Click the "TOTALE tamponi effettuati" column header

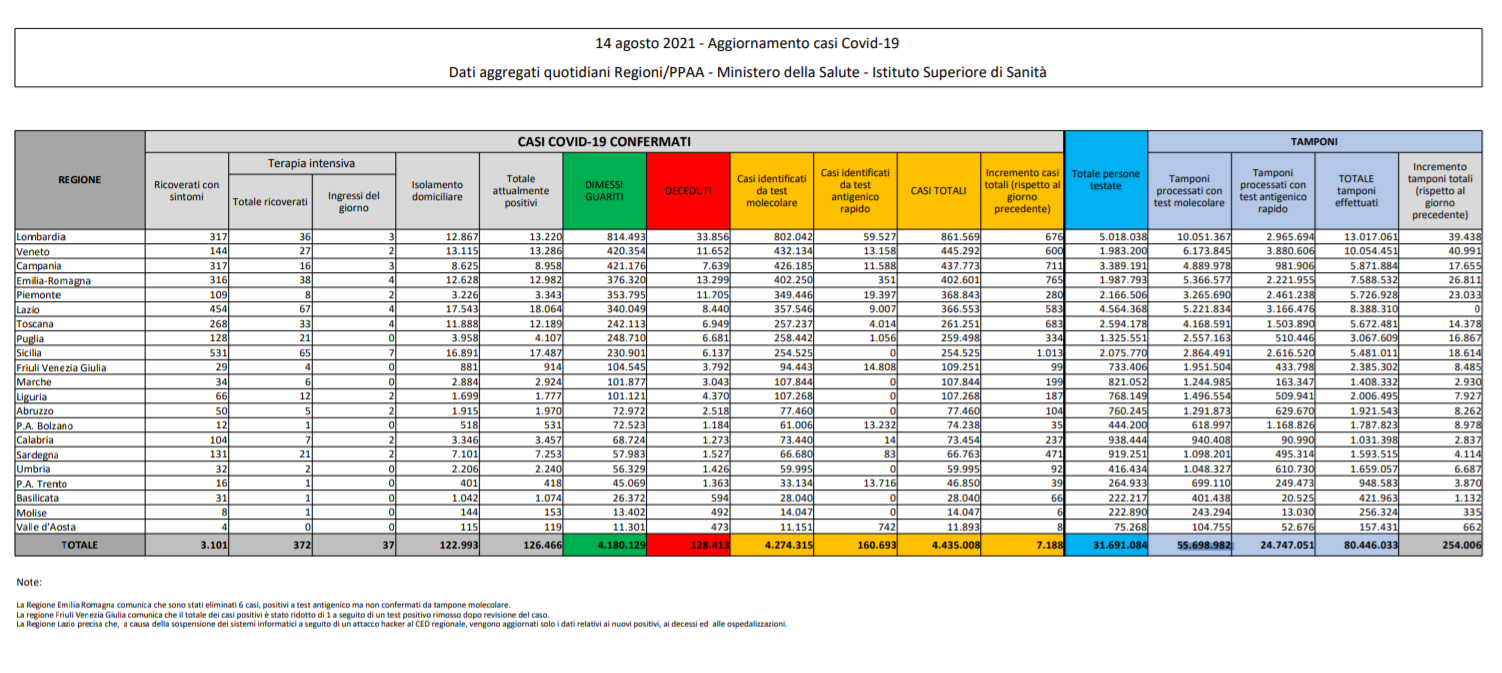(1356, 191)
